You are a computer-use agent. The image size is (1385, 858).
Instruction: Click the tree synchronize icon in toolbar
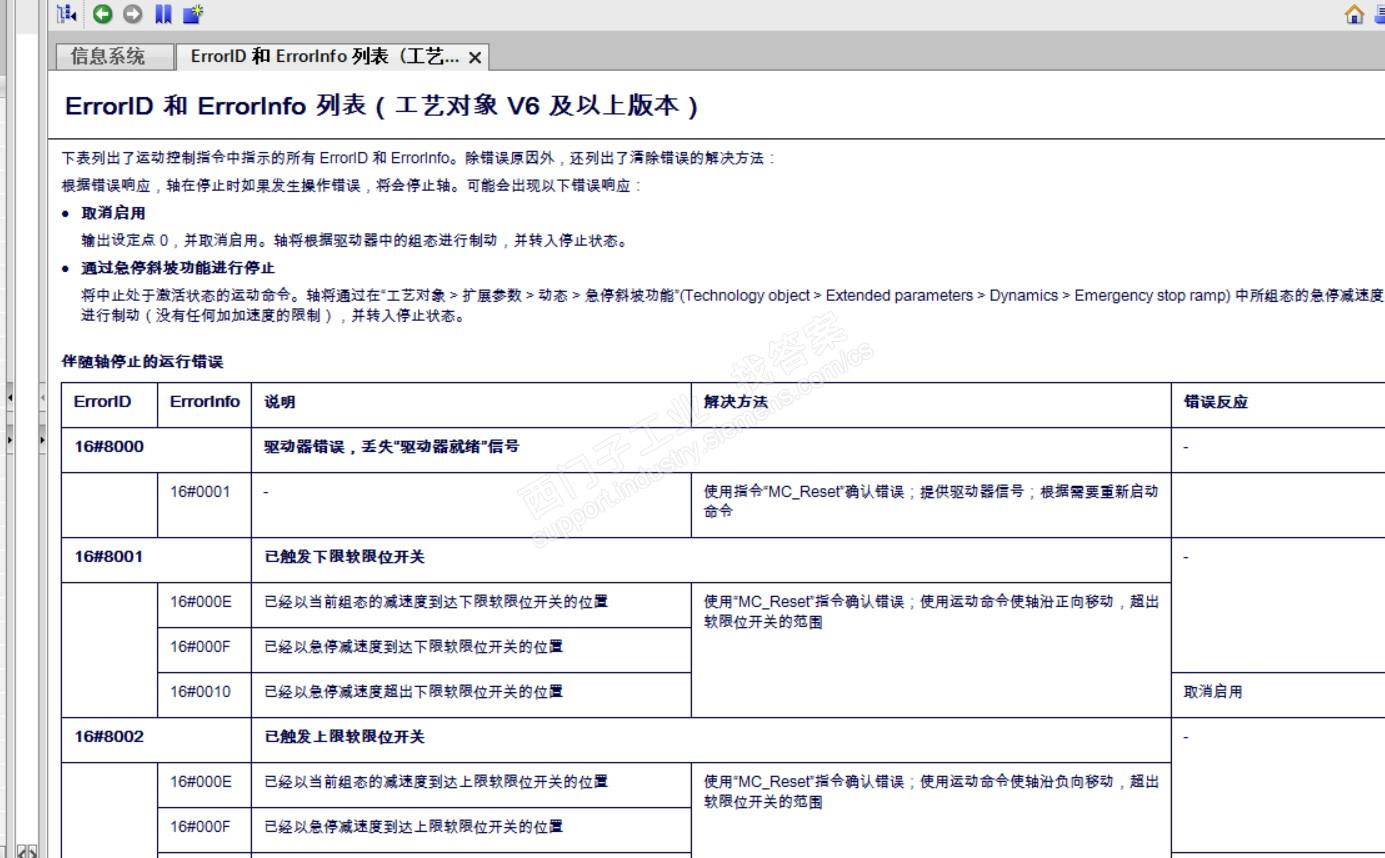coord(67,14)
